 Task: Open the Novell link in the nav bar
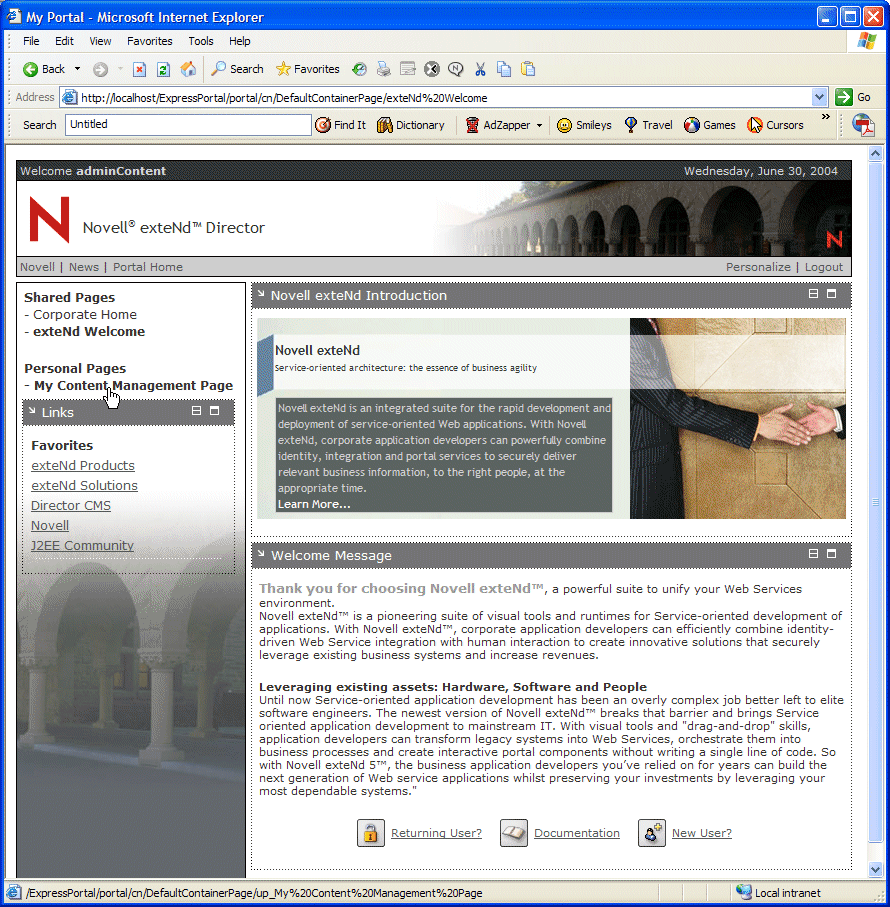(37, 267)
